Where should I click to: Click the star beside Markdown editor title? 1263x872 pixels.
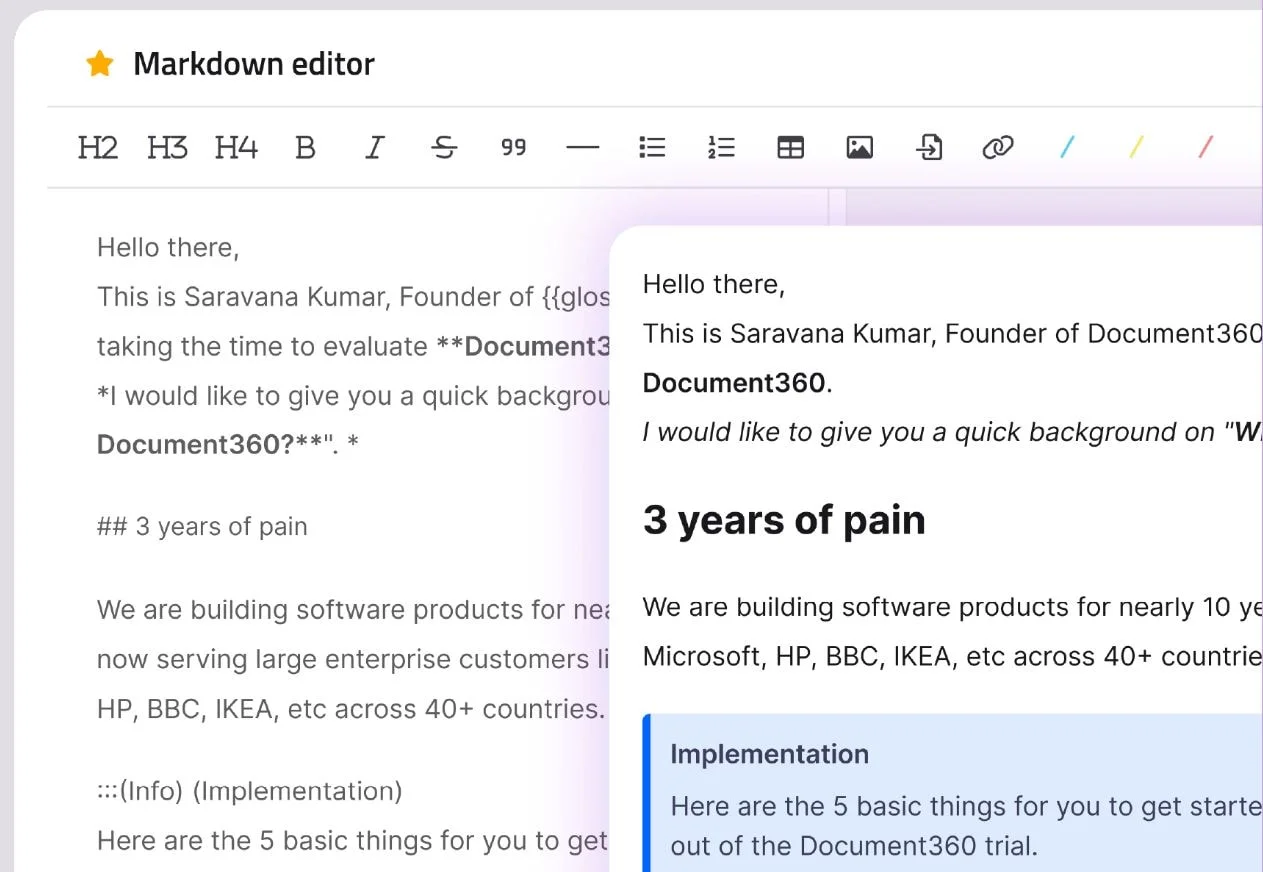click(x=98, y=63)
